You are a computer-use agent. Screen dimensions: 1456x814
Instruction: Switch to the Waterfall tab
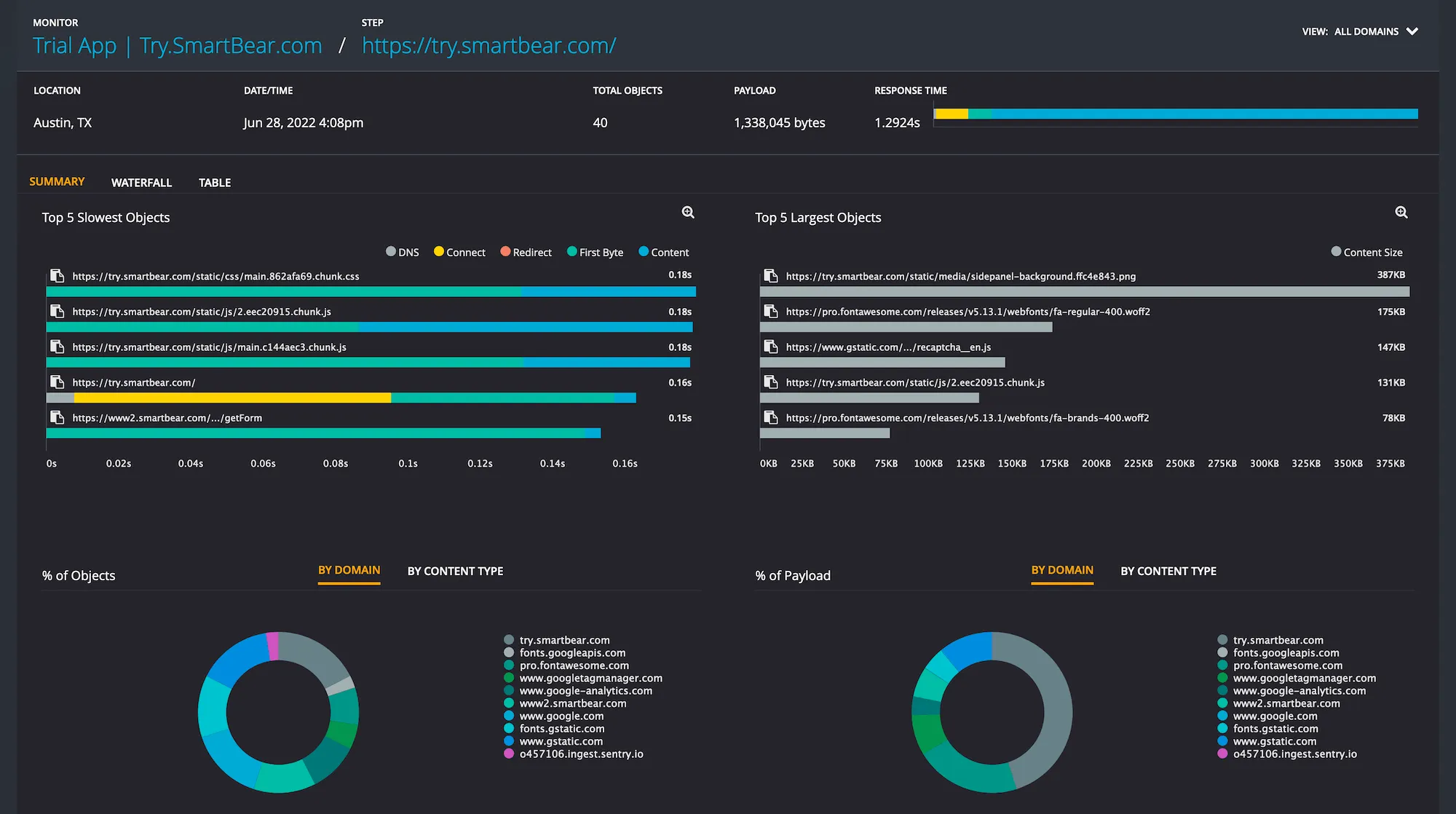tap(141, 183)
